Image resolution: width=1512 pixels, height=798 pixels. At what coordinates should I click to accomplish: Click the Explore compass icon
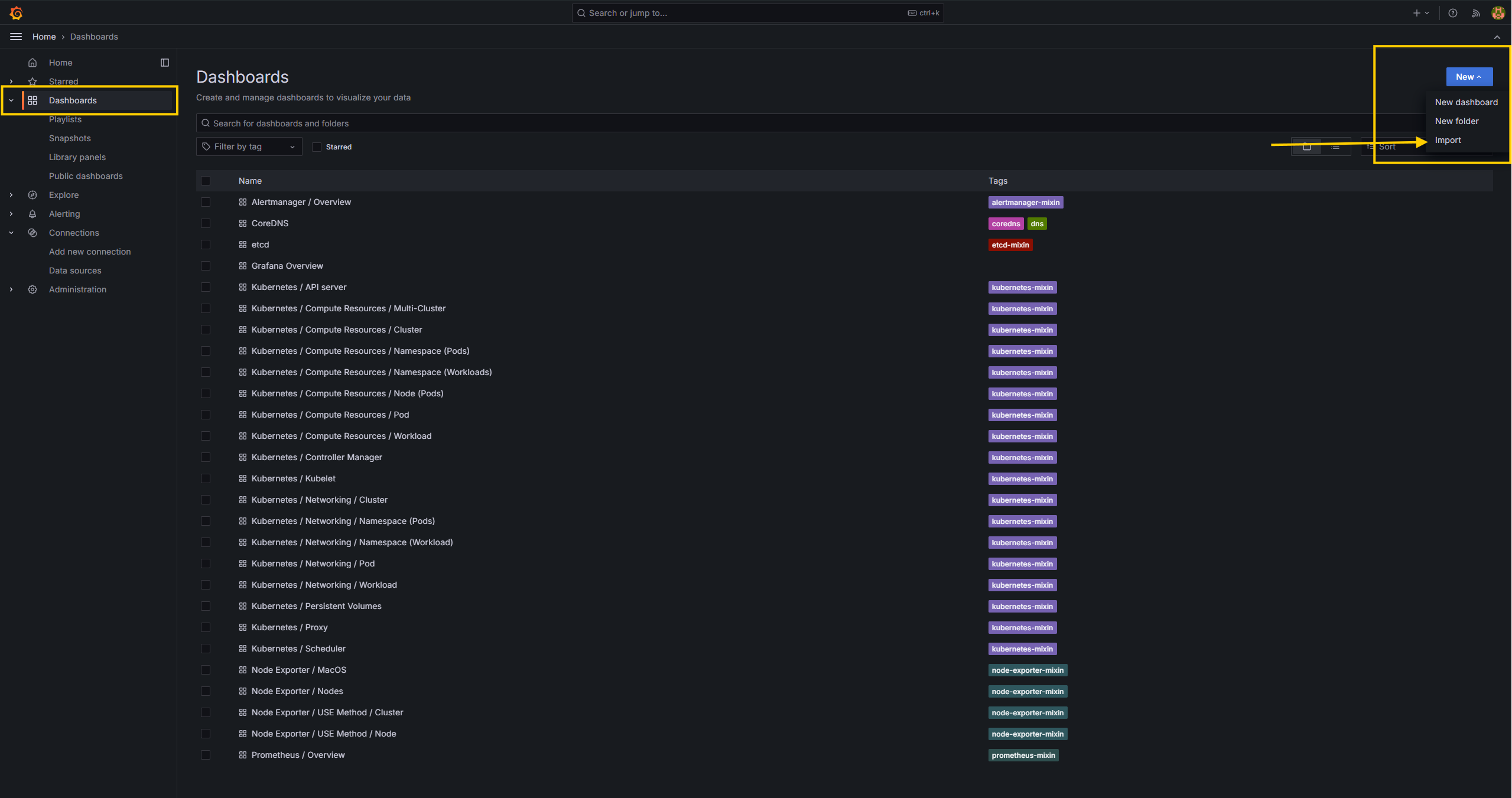tap(32, 195)
